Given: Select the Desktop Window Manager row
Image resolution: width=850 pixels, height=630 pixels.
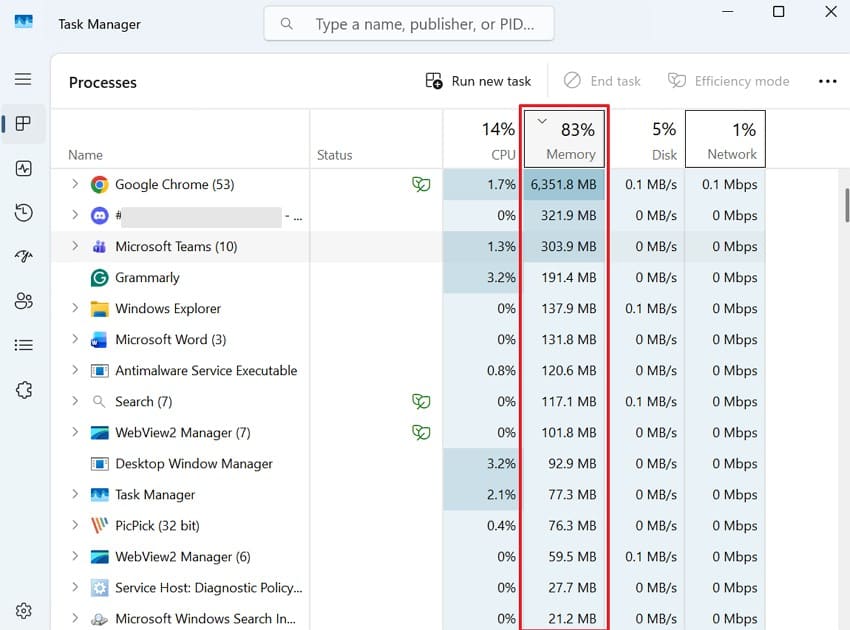Looking at the screenshot, I should [408, 464].
